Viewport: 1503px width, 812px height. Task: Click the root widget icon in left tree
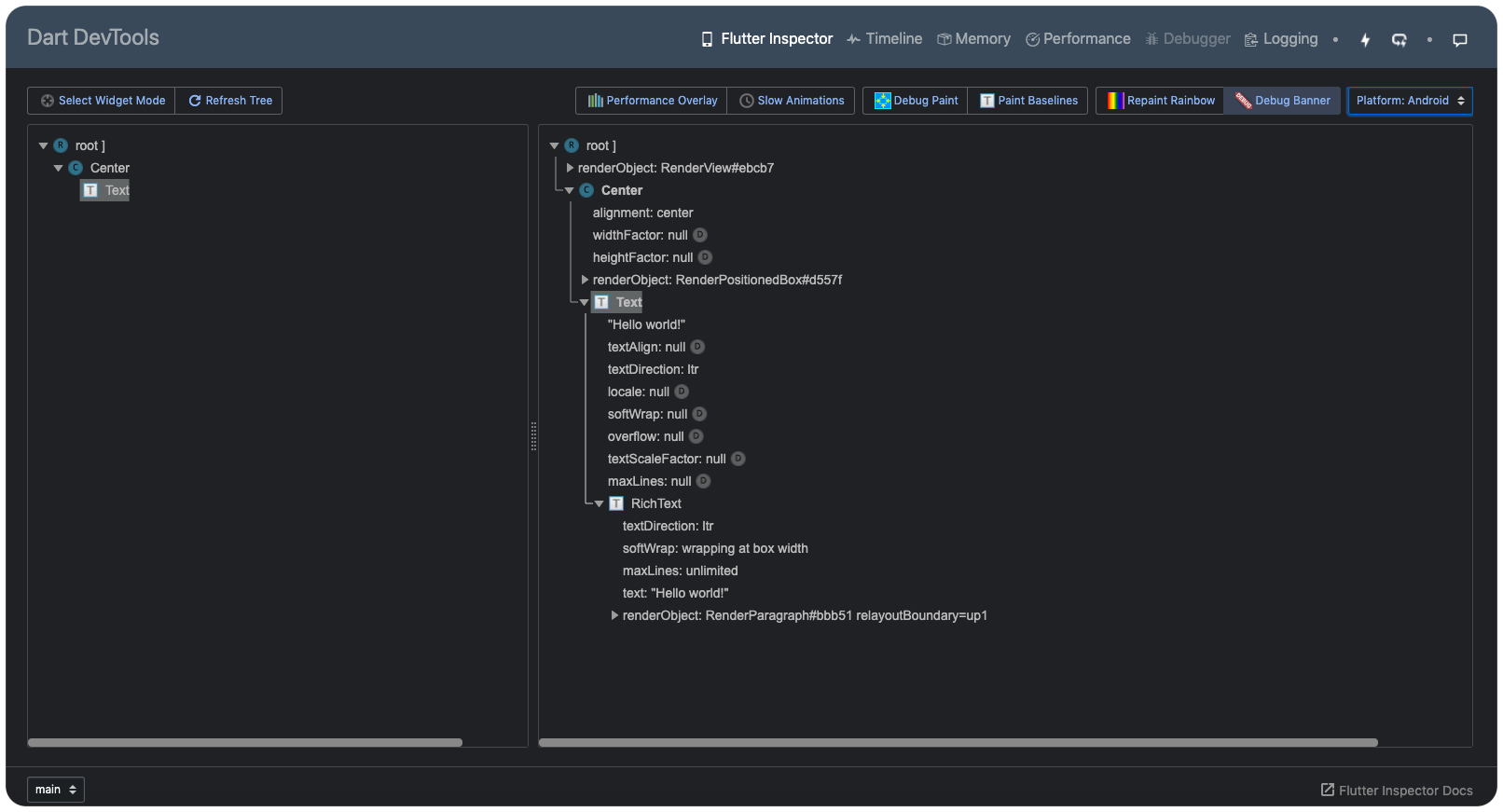point(61,145)
